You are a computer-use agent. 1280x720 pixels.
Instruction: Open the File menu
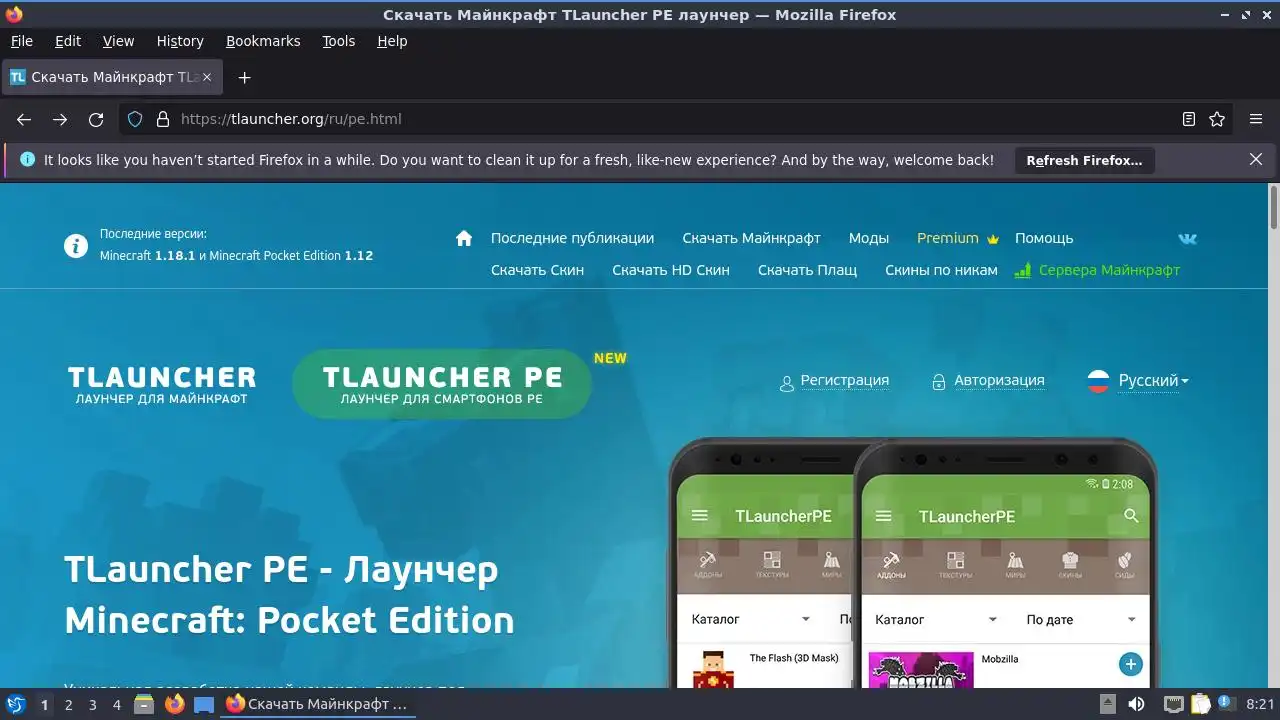pyautogui.click(x=21, y=41)
